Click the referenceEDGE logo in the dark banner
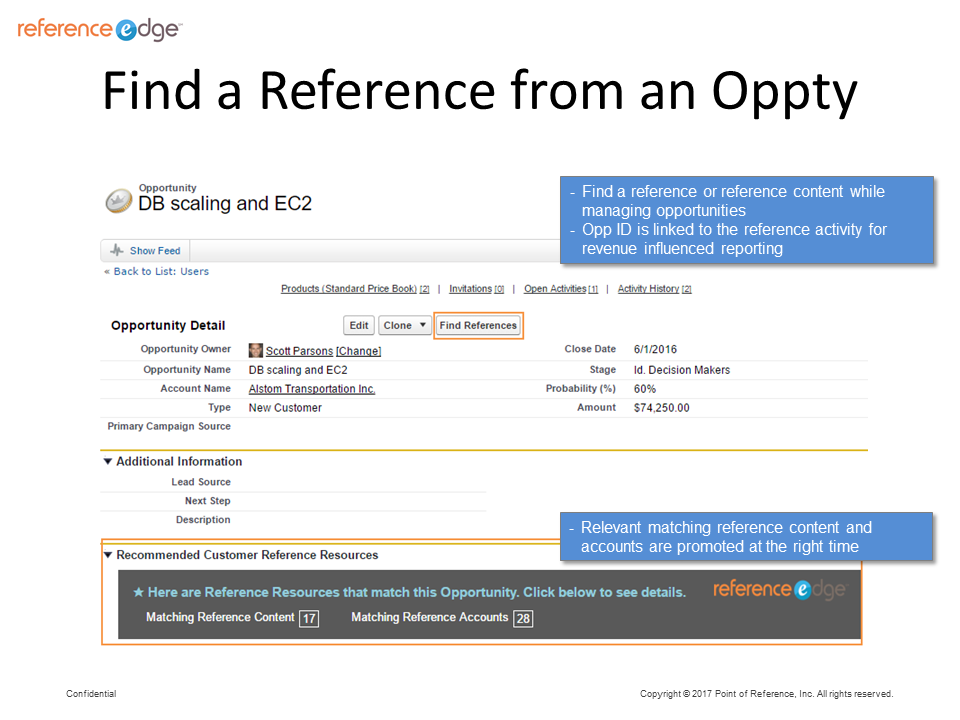The image size is (960, 720). [780, 589]
